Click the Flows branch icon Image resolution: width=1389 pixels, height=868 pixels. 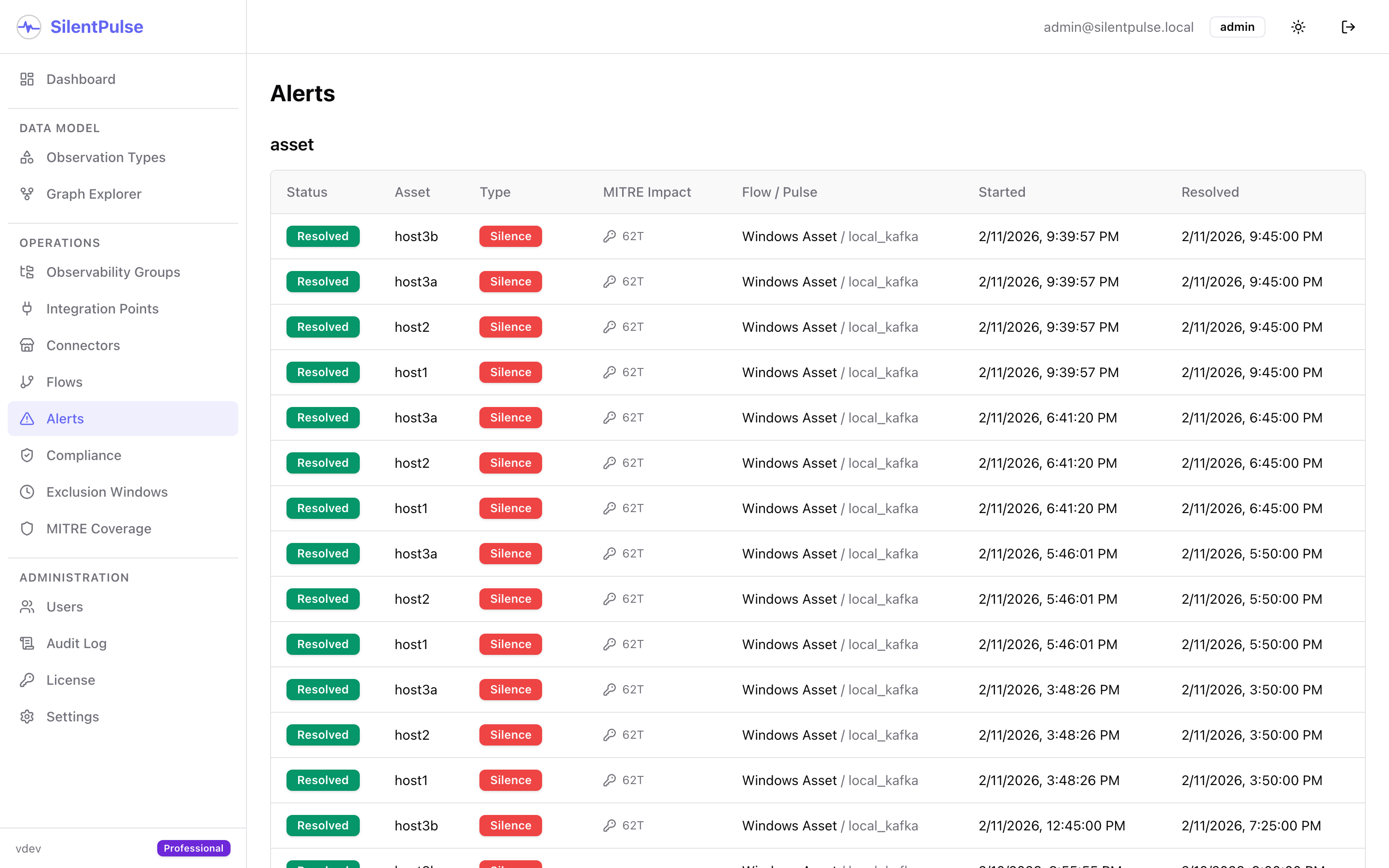click(x=27, y=382)
